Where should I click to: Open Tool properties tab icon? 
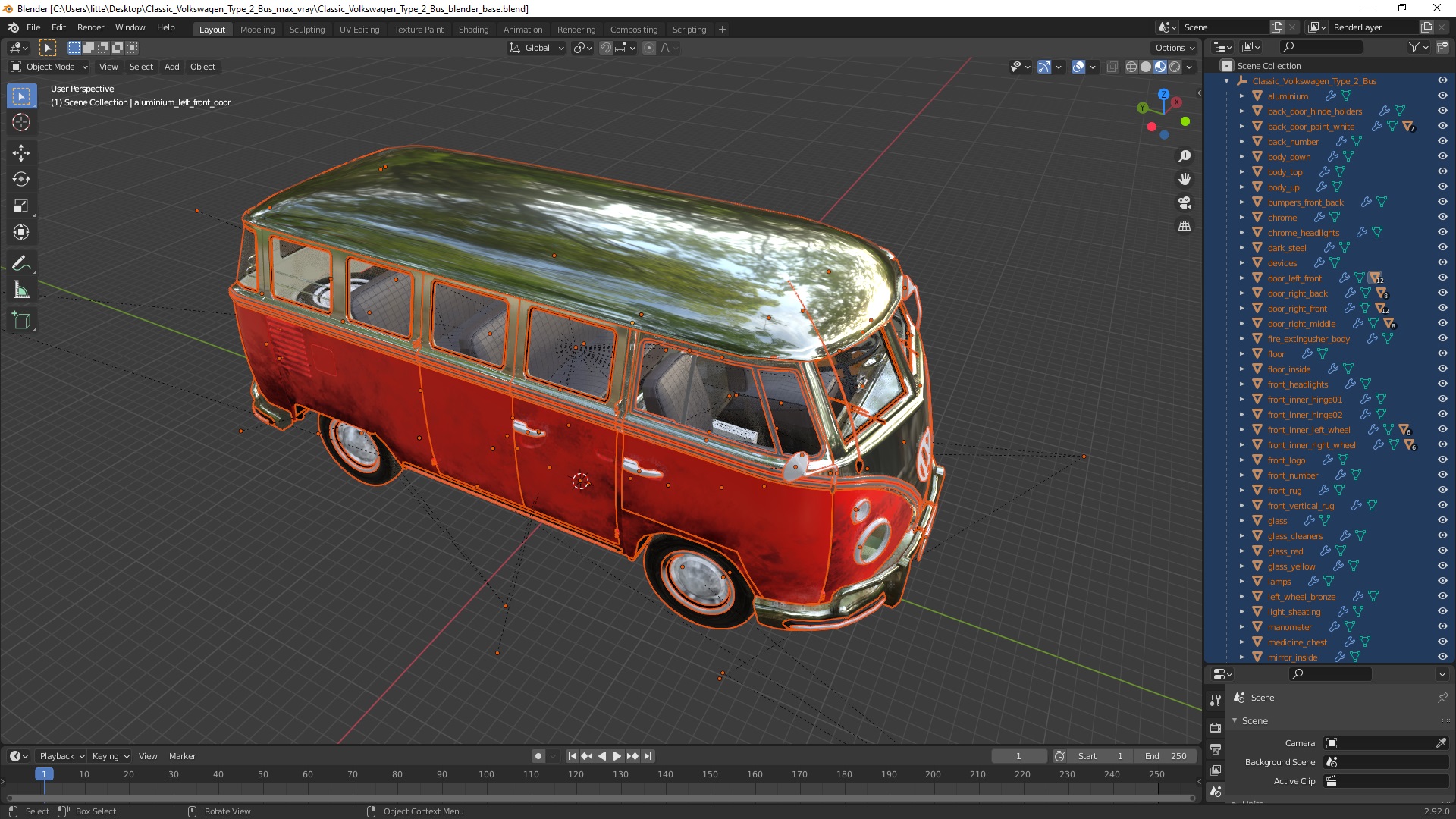coord(1216,700)
